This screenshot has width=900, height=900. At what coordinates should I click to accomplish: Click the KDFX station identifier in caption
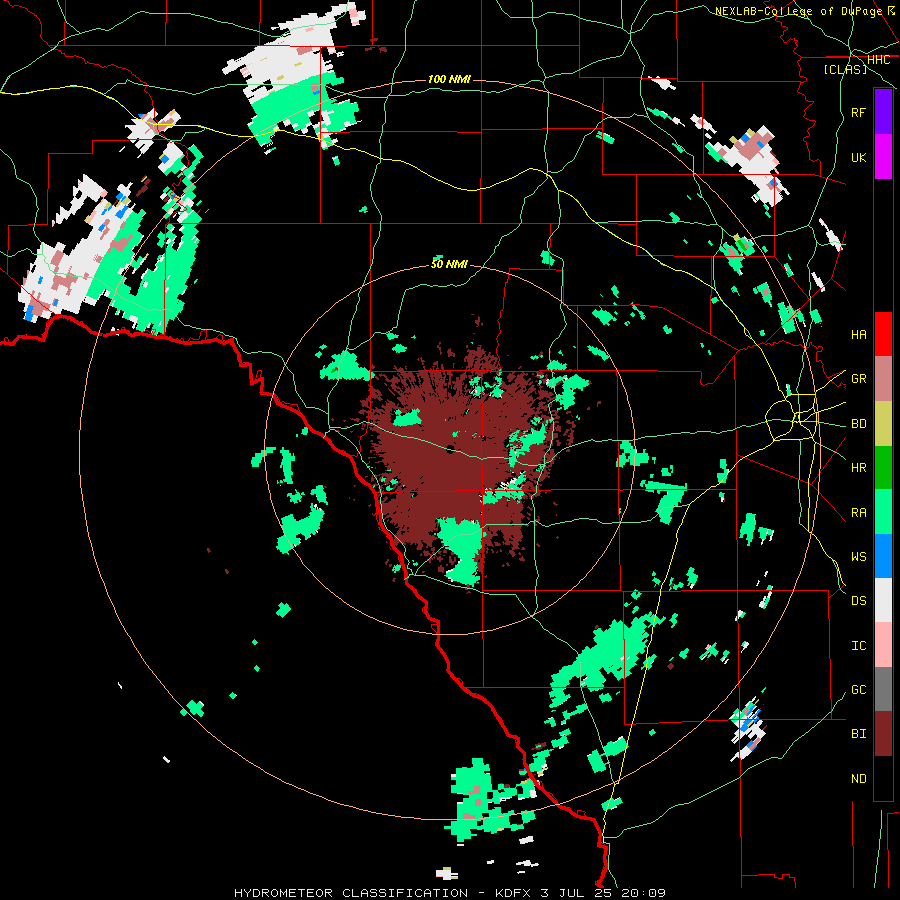coord(513,893)
